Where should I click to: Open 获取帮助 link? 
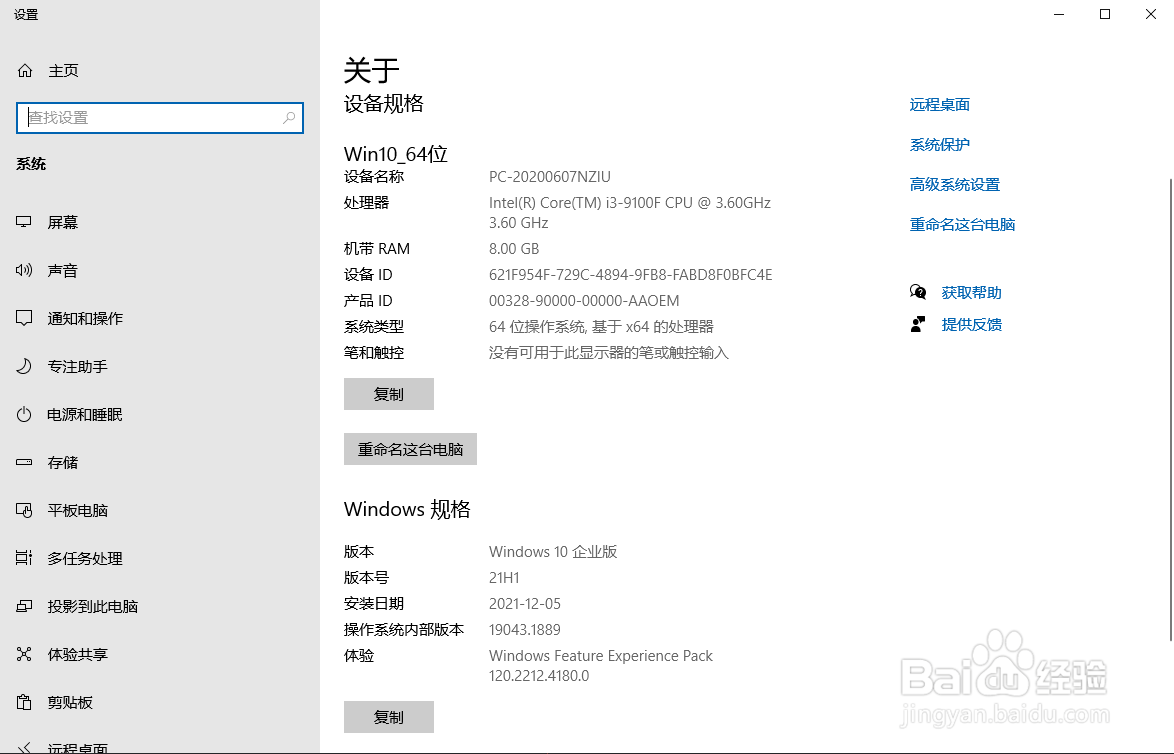pyautogui.click(x=971, y=293)
